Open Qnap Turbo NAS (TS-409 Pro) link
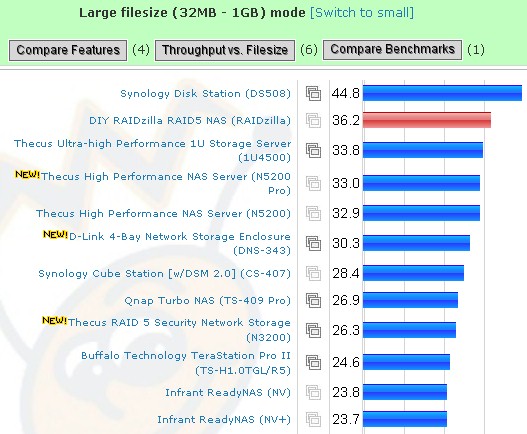 [x=207, y=301]
